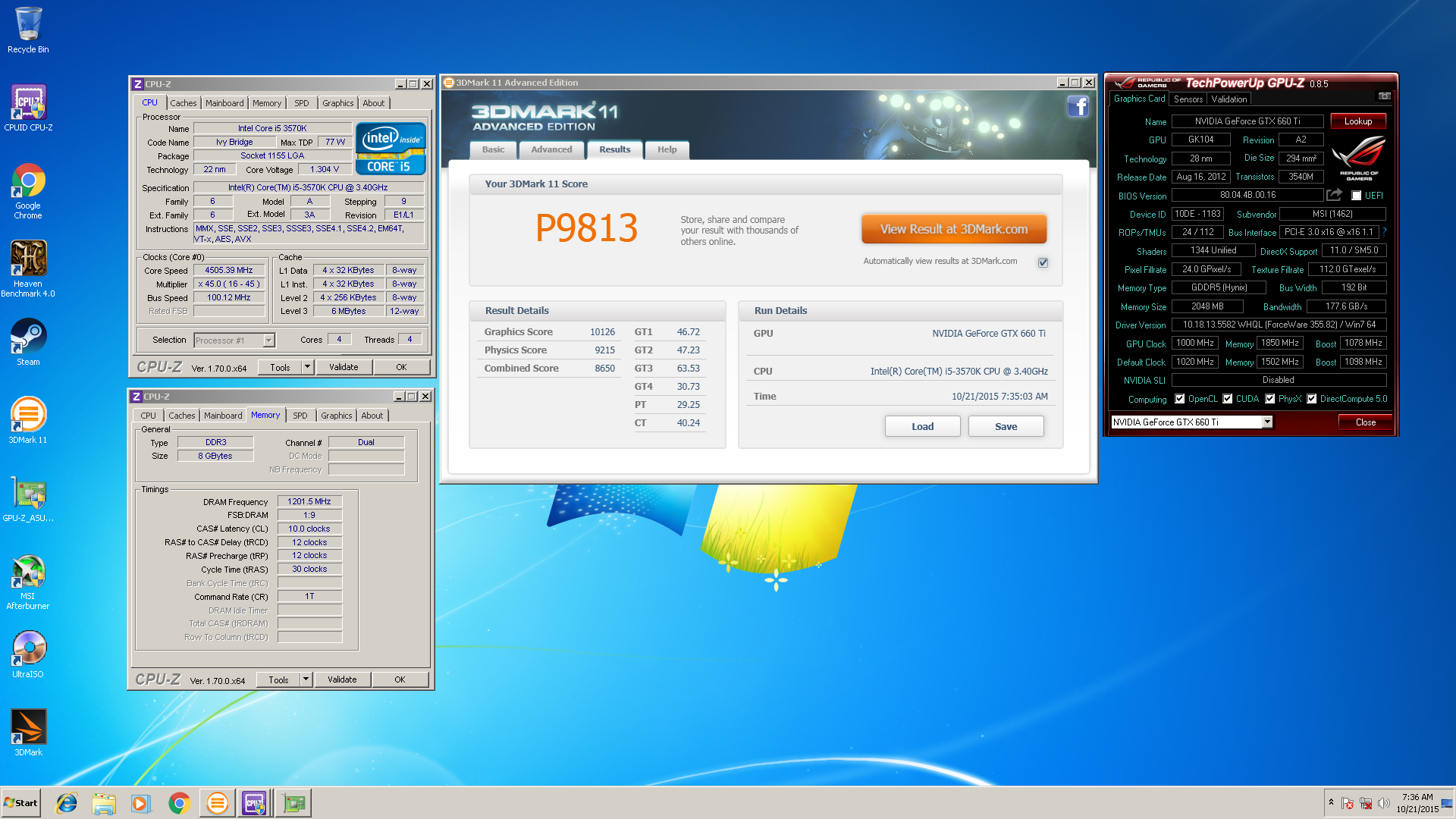This screenshot has height=819, width=1456.
Task: Open the UltraISO desktop icon
Action: [28, 654]
